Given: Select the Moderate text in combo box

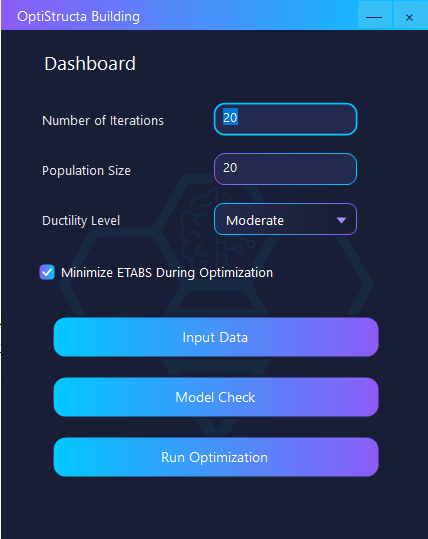Looking at the screenshot, I should (255, 220).
